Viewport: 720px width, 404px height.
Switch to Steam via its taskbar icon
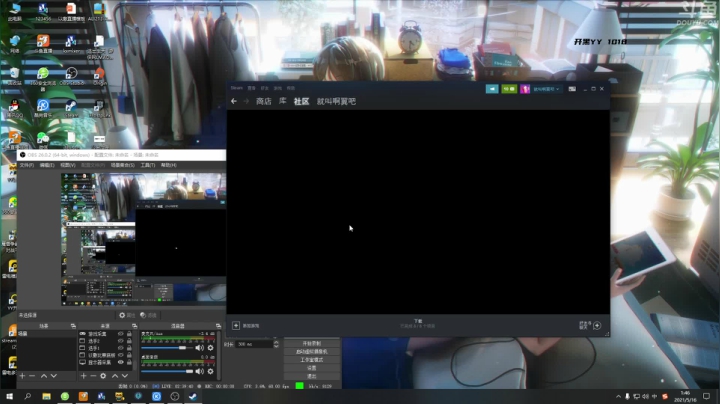192,396
